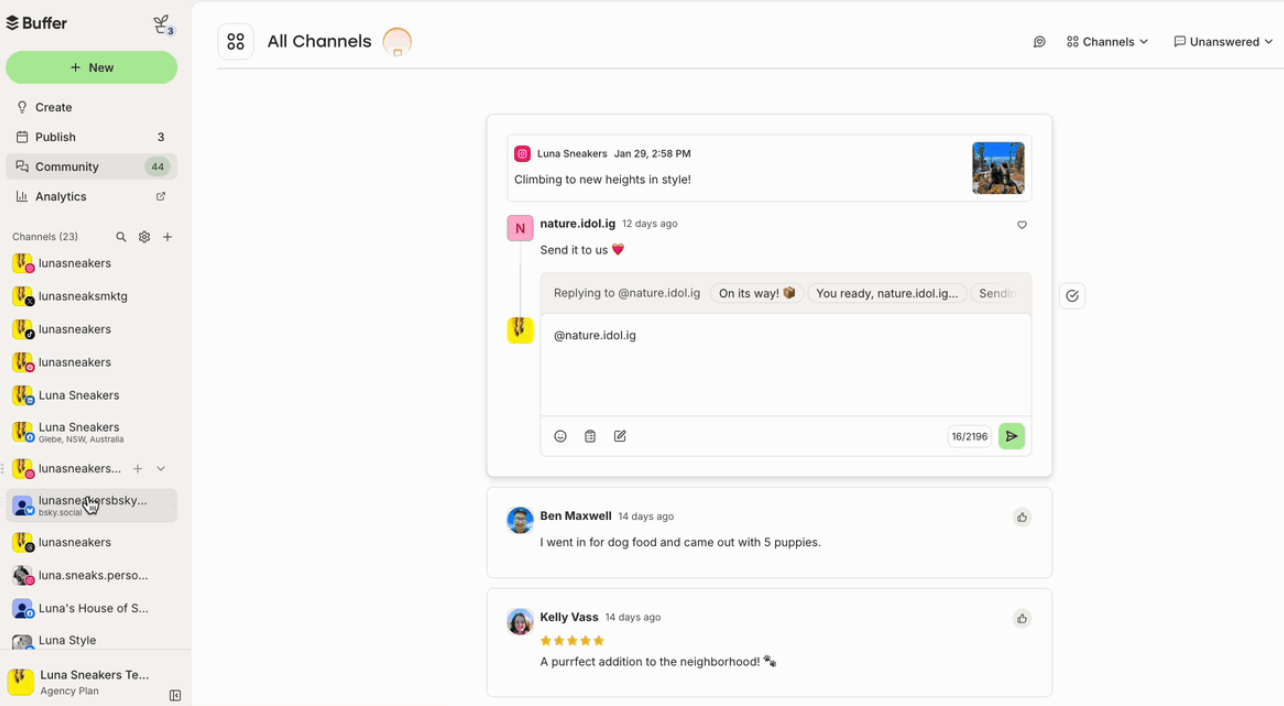1284x706 pixels.
Task: Click the Buffer logo
Action: point(37,23)
